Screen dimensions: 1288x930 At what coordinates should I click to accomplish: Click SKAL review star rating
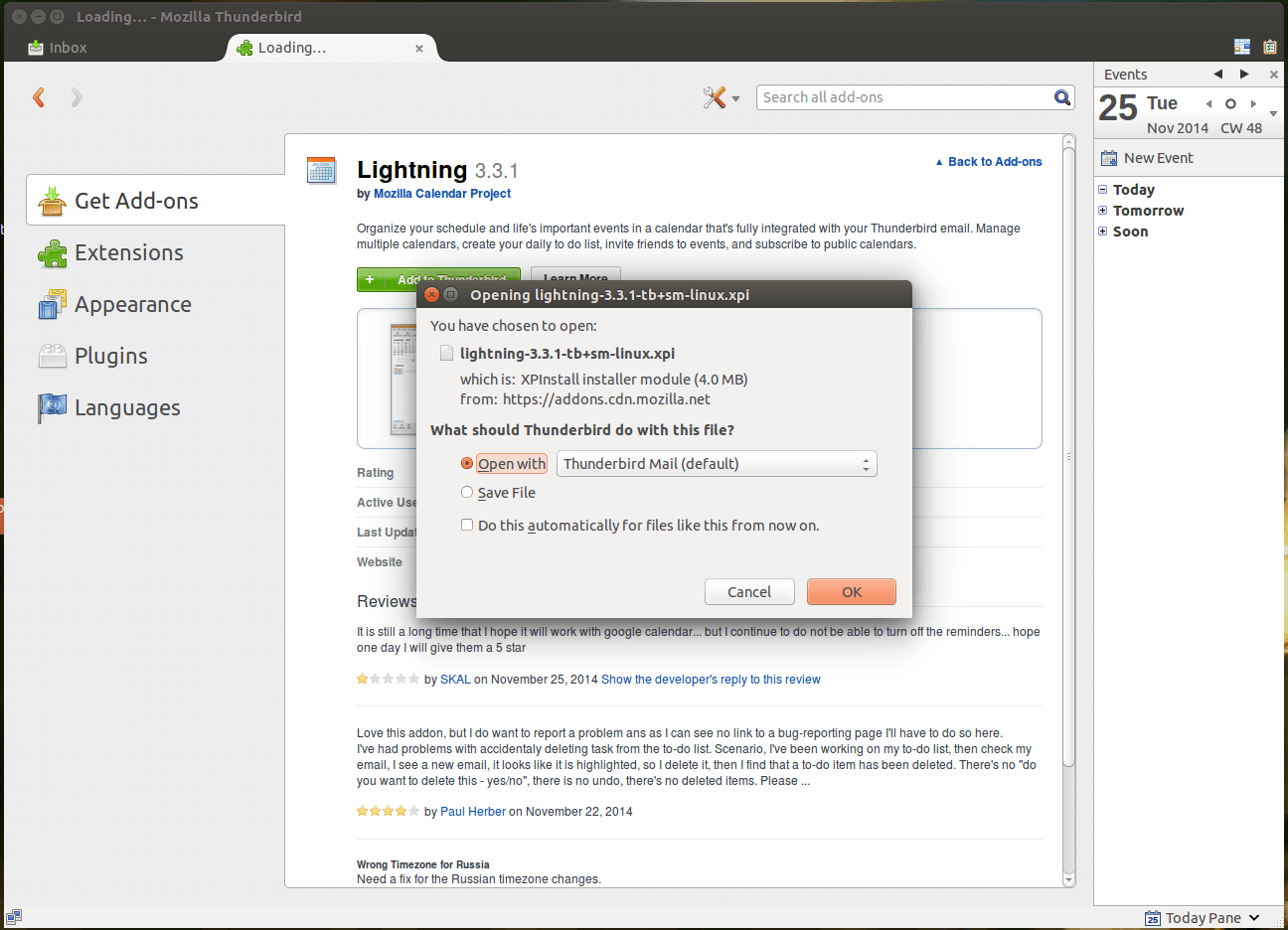click(x=388, y=680)
